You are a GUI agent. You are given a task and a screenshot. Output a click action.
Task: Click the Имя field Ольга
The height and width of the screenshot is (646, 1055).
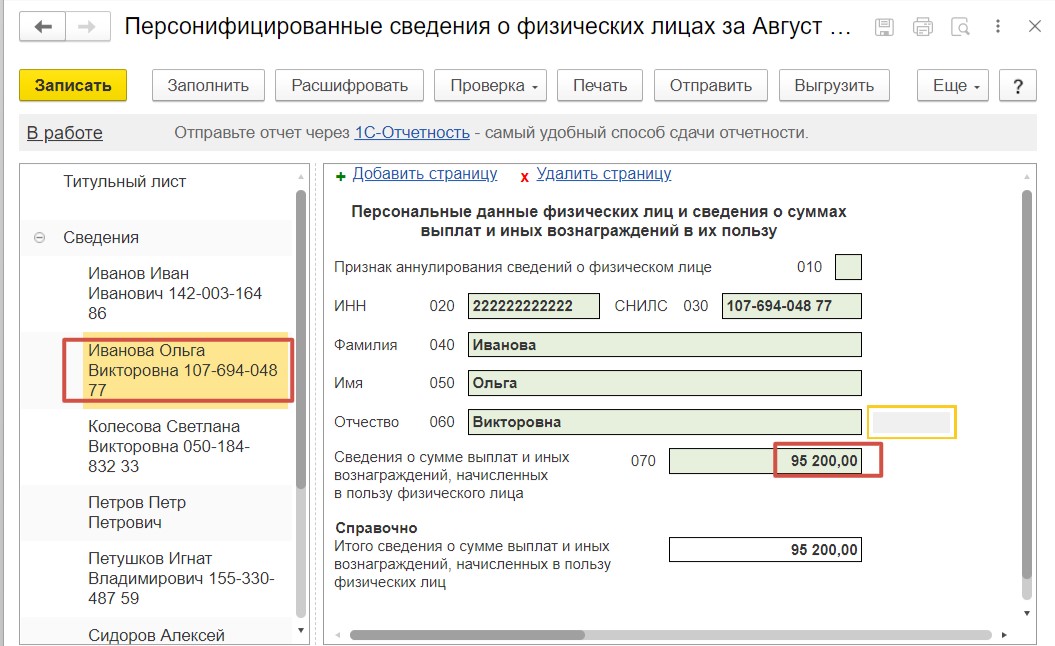coord(665,383)
